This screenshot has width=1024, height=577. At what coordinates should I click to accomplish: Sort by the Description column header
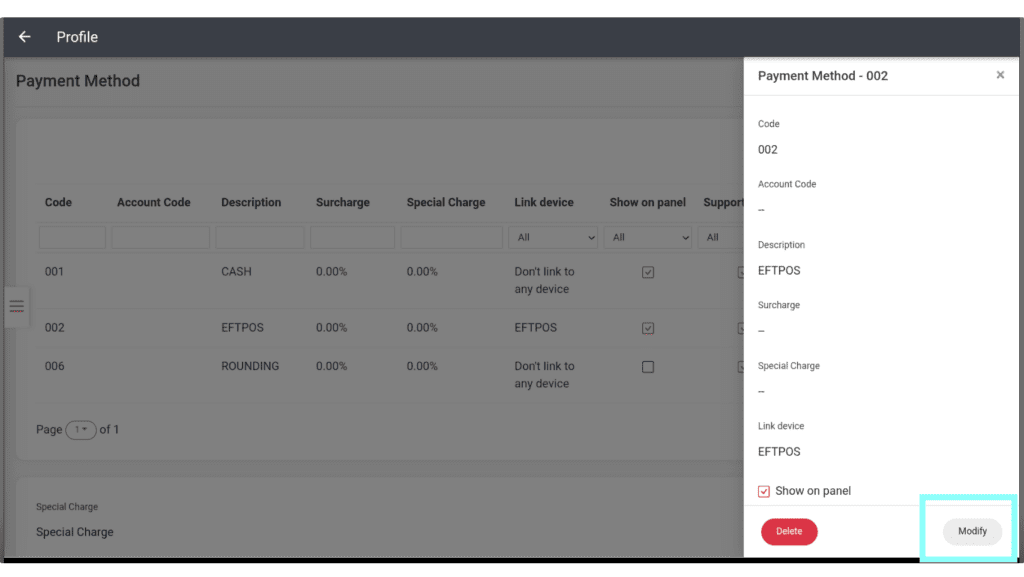[x=251, y=202]
